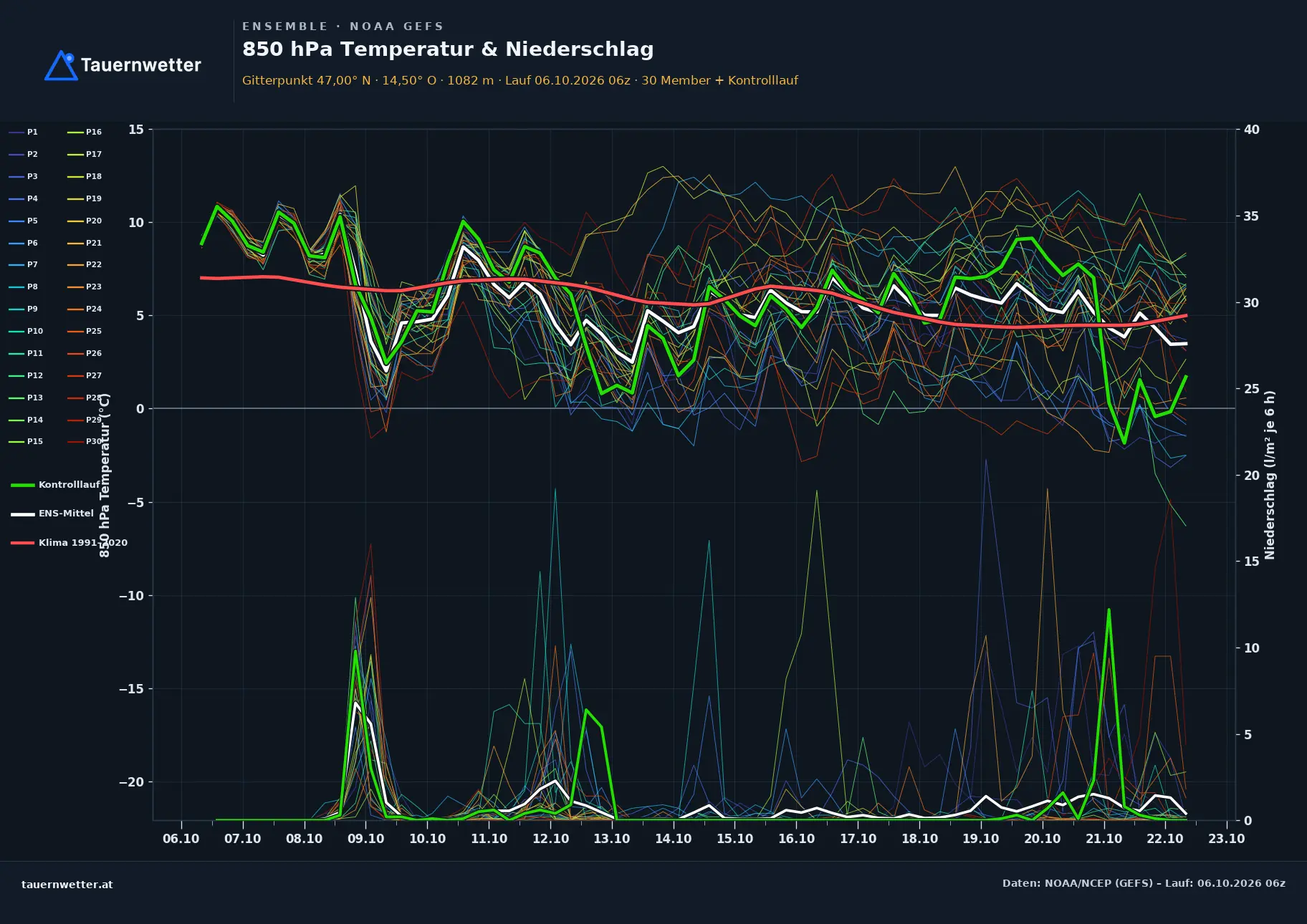
Task: Select the P11 legend entry
Action: (26, 353)
